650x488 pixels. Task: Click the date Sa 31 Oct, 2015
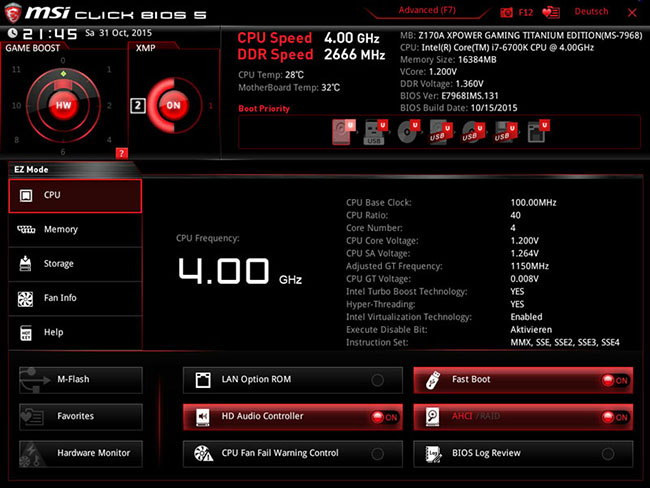(x=119, y=33)
